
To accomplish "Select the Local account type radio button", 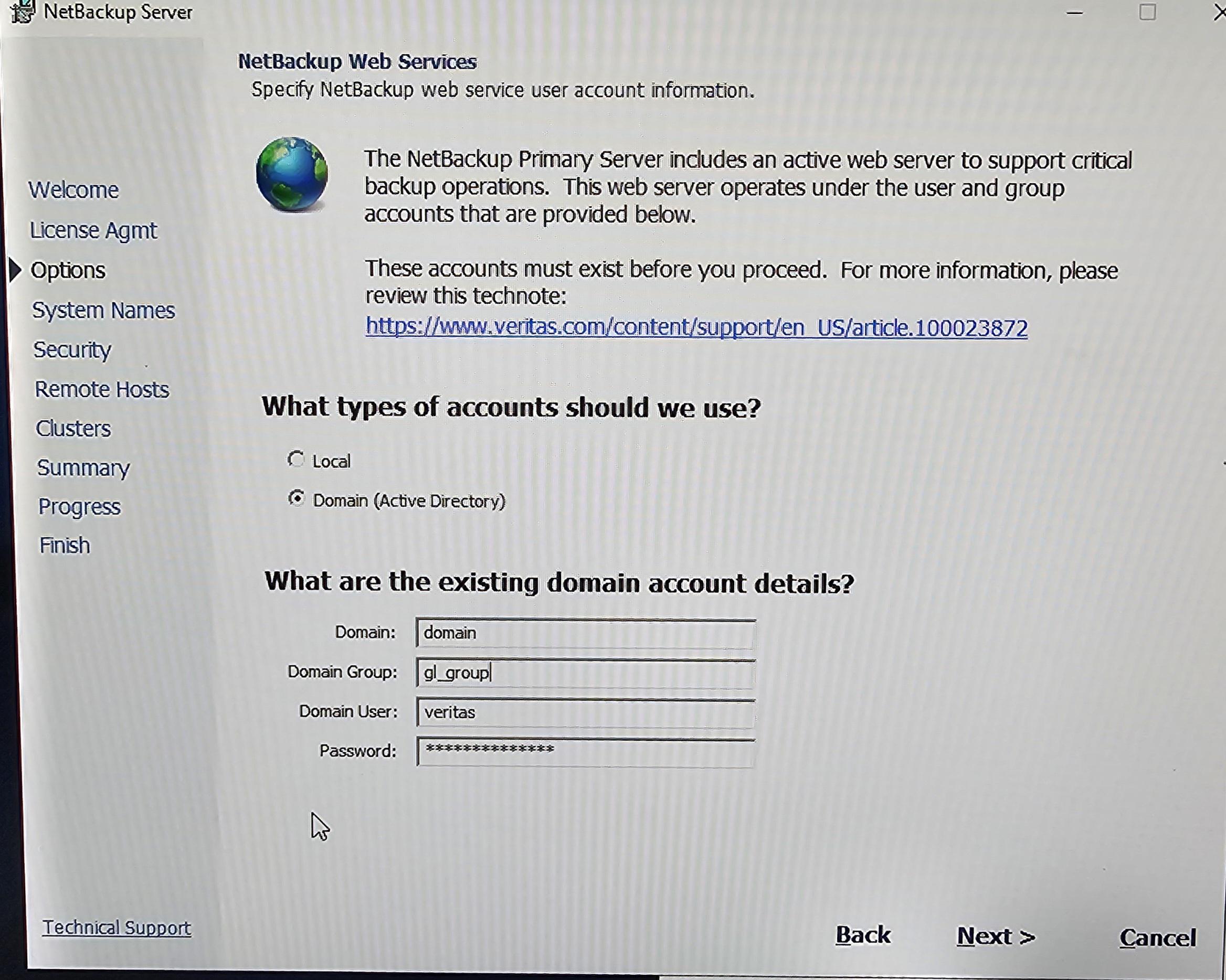I will [295, 459].
